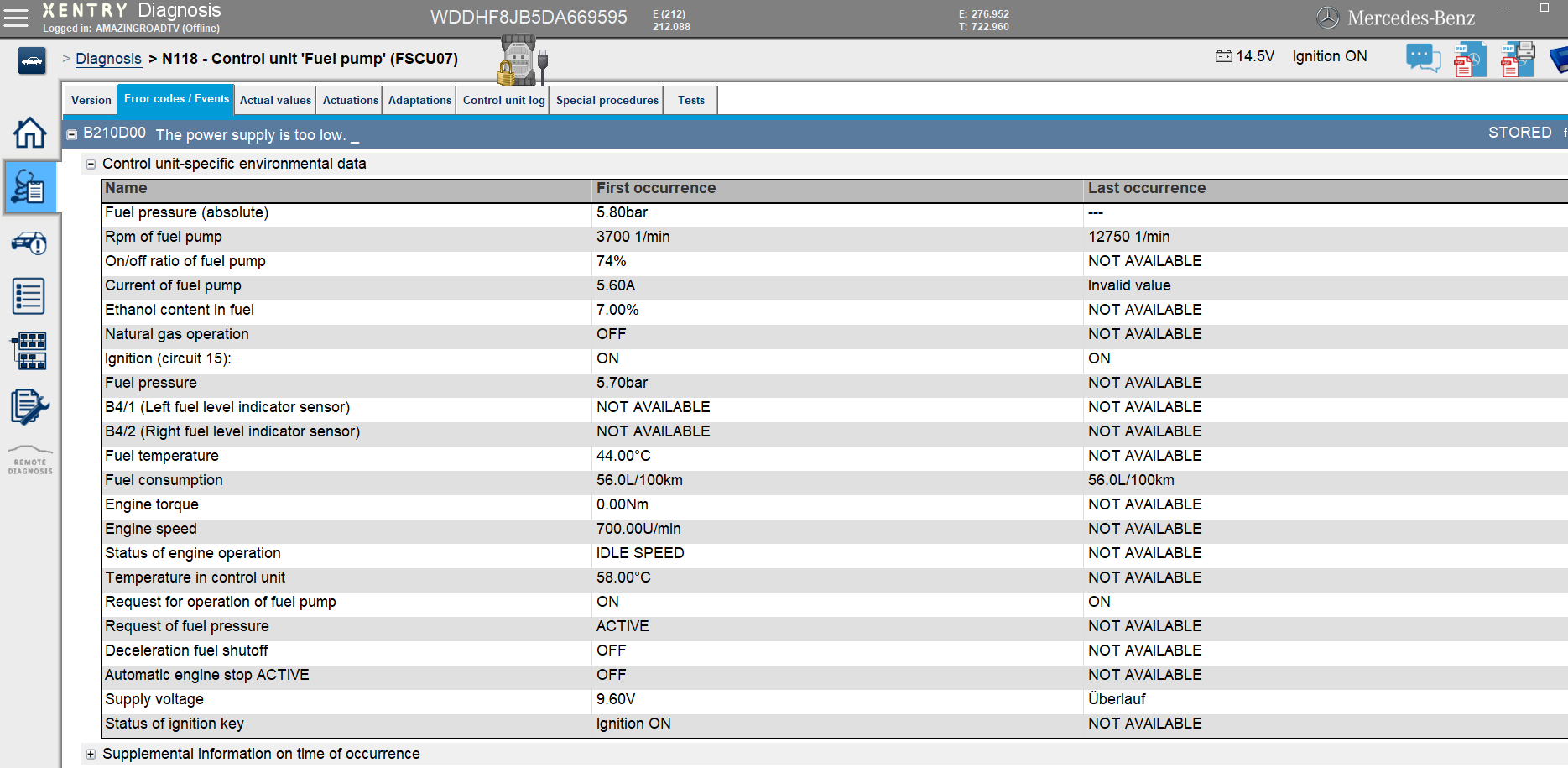This screenshot has height=768, width=1568.
Task: Open the chat speech bubble icon
Action: tap(1423, 59)
